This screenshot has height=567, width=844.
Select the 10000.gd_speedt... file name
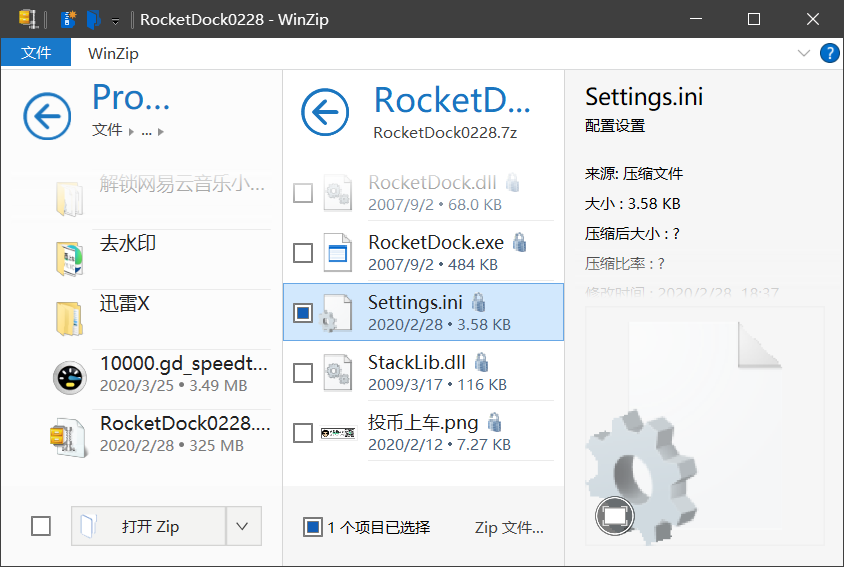pos(184,363)
